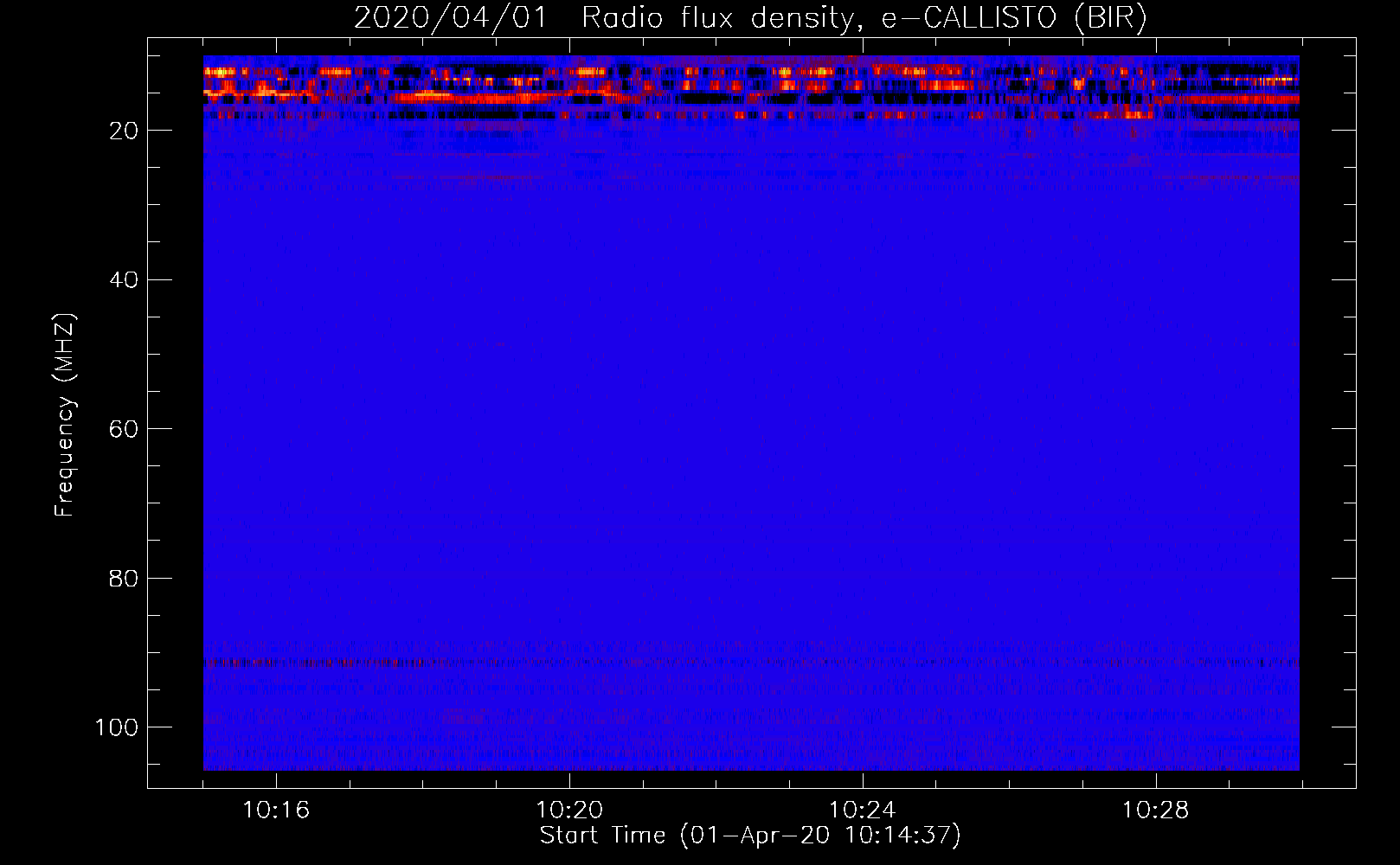Click the time tick label "10:20"
The height and width of the screenshot is (865, 1400).
pyautogui.click(x=569, y=811)
